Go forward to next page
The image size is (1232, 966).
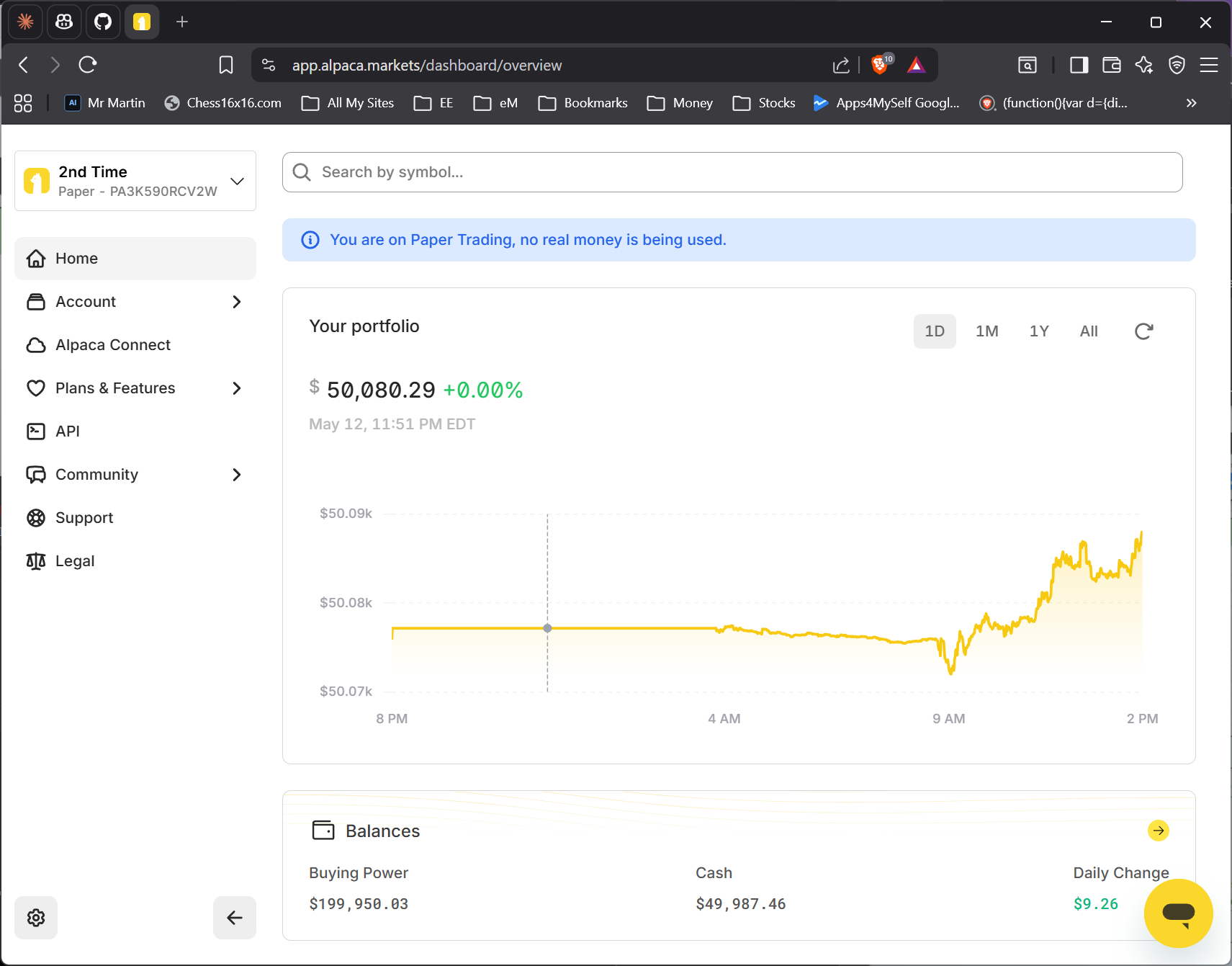click(55, 65)
